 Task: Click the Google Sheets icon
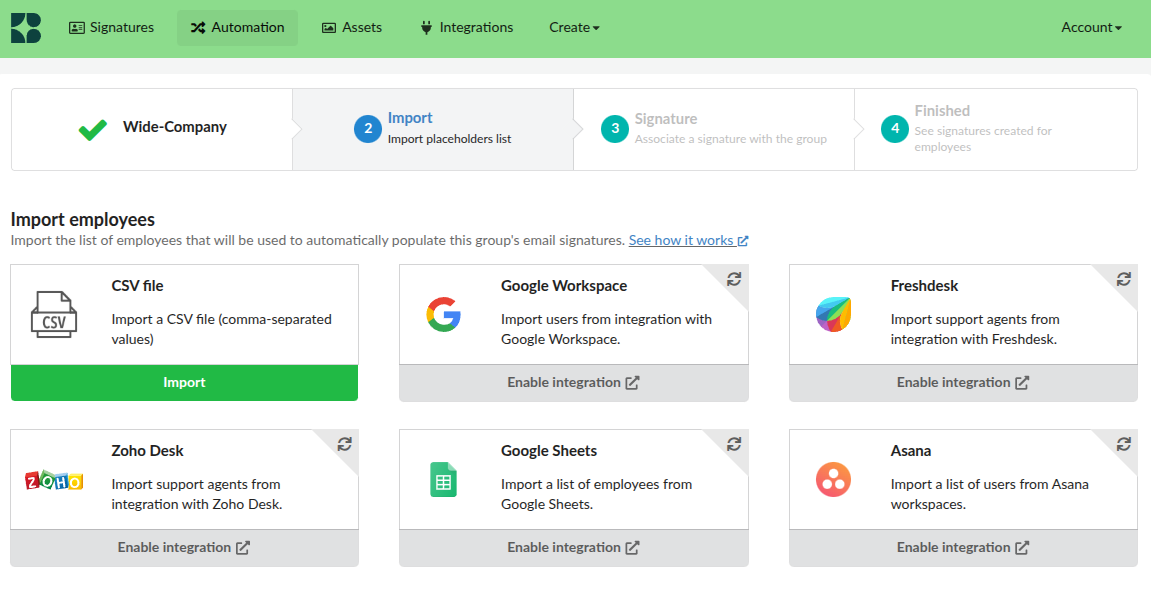pos(445,480)
